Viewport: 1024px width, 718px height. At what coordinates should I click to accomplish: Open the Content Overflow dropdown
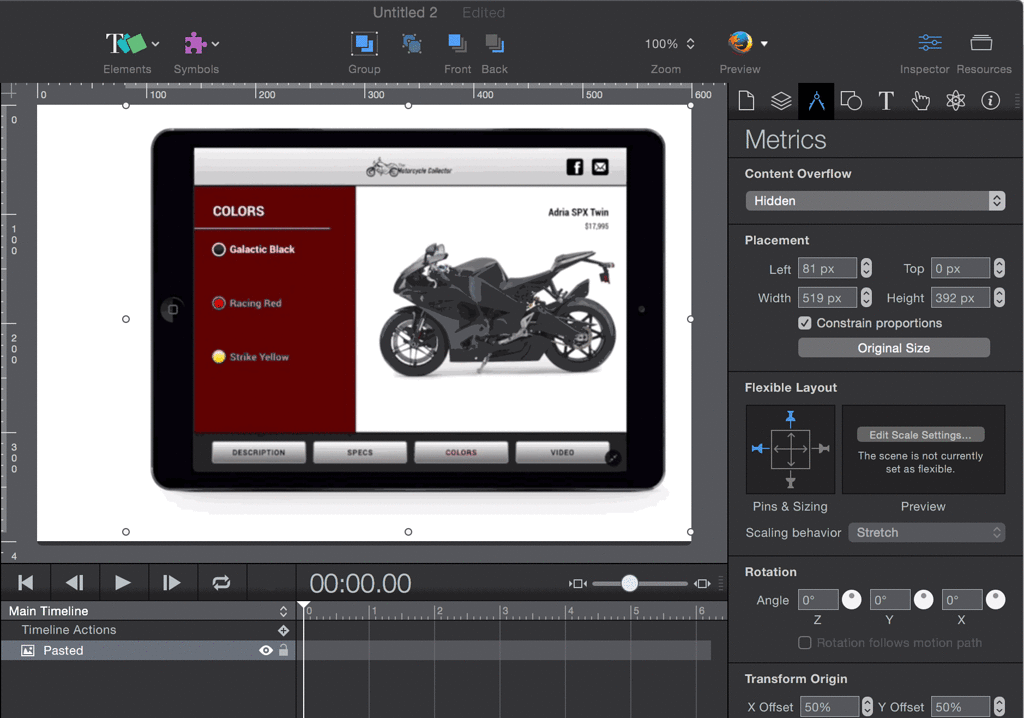tap(875, 200)
